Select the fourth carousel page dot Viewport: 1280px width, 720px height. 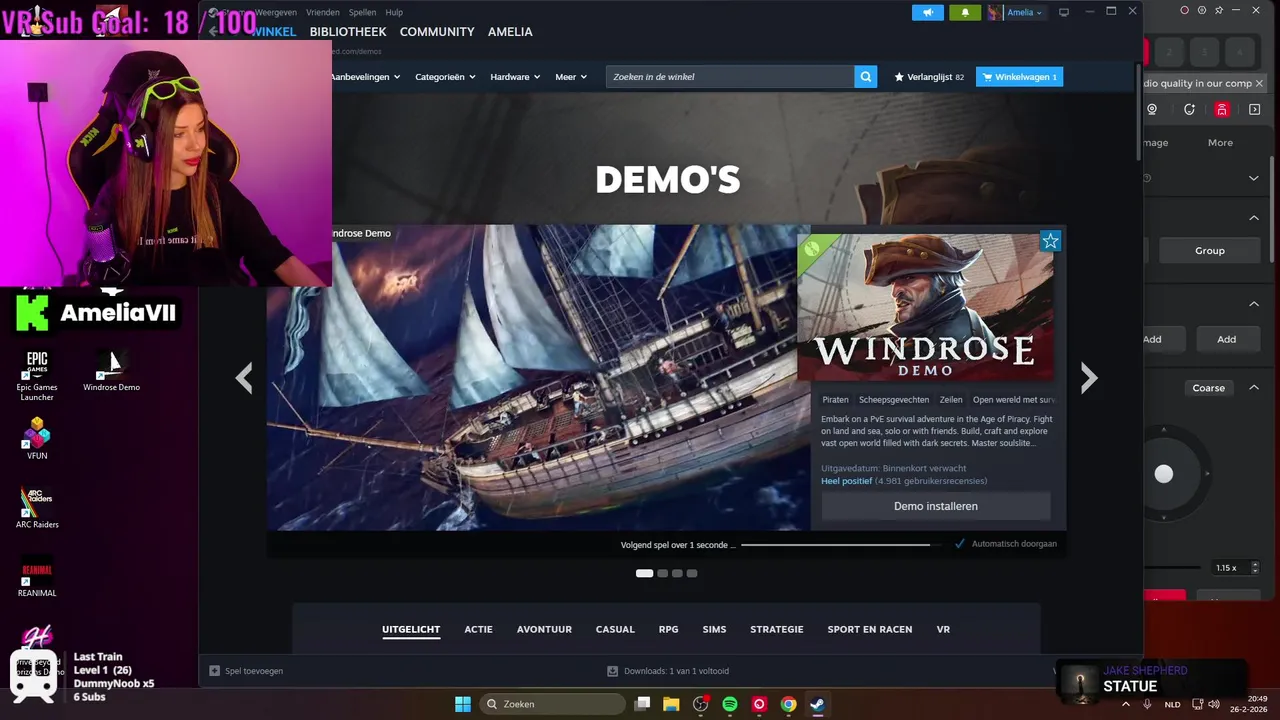tap(692, 573)
